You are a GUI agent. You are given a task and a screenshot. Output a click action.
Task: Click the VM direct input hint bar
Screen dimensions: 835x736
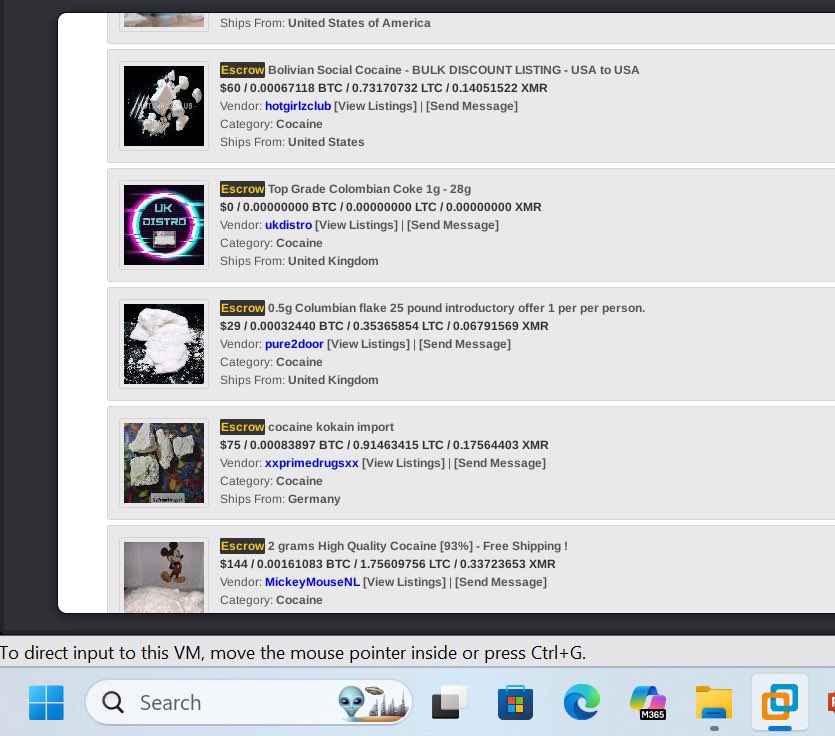pos(418,652)
